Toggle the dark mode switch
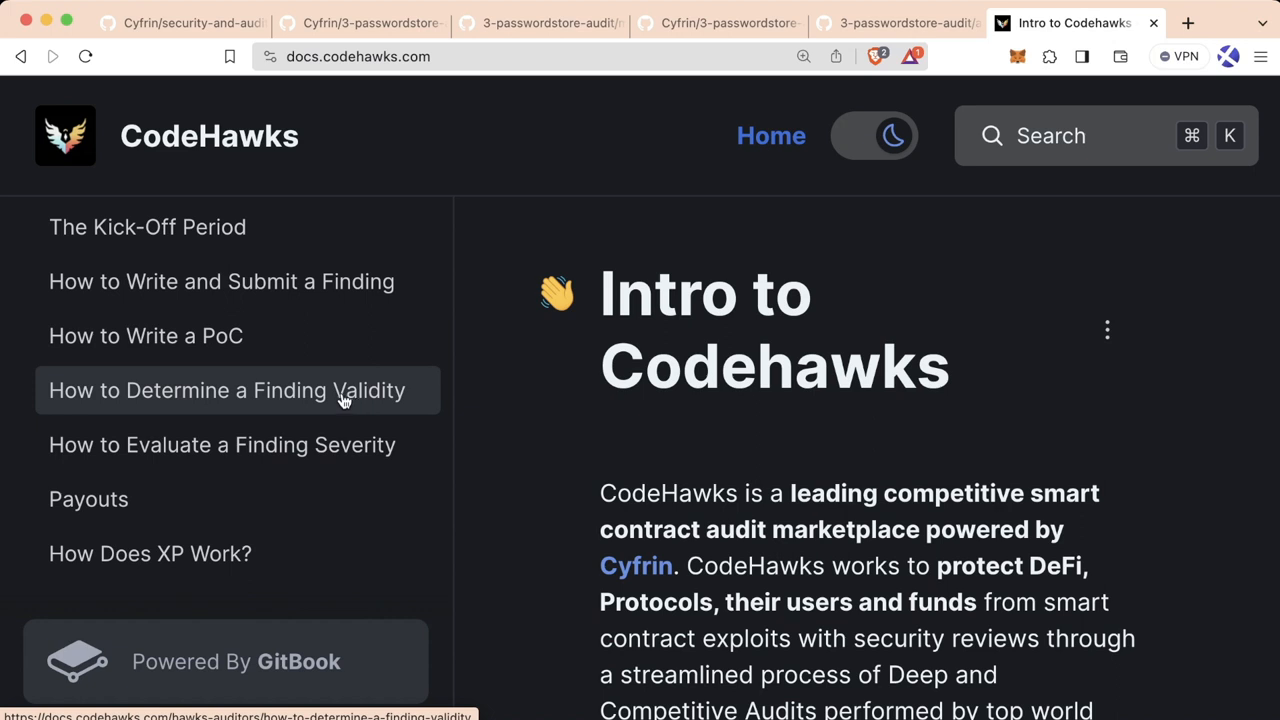This screenshot has height=720, width=1280. tap(874, 136)
